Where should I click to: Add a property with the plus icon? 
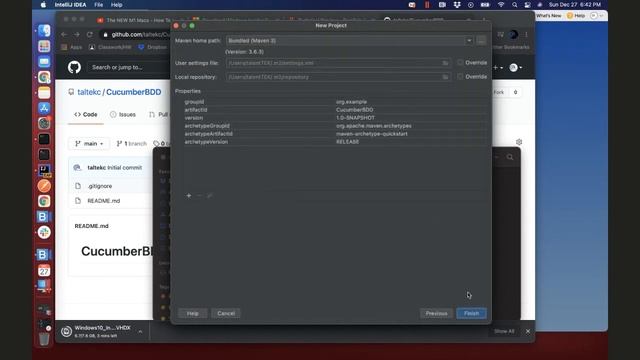(189, 196)
